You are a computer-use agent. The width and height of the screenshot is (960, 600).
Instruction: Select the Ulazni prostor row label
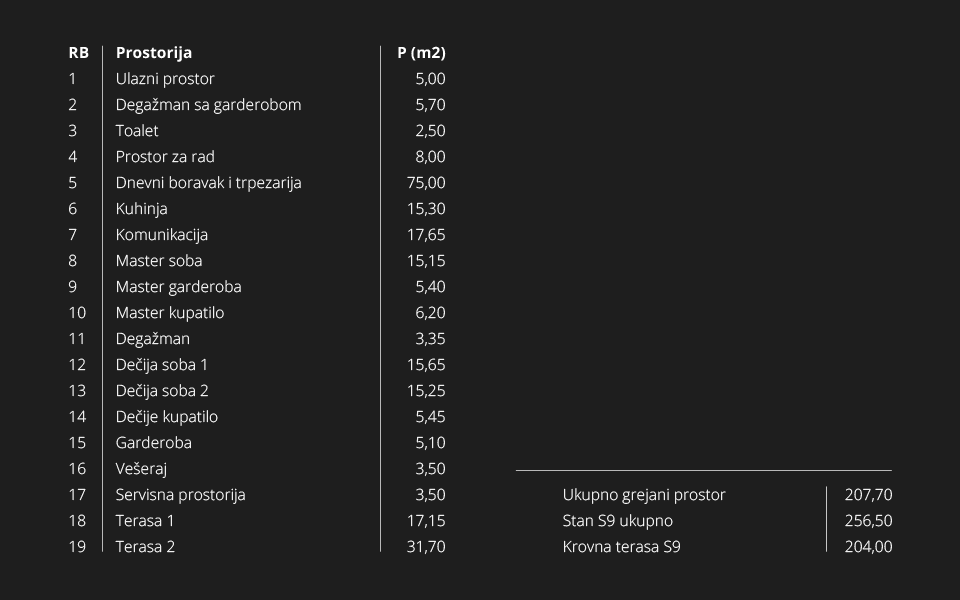pos(165,79)
